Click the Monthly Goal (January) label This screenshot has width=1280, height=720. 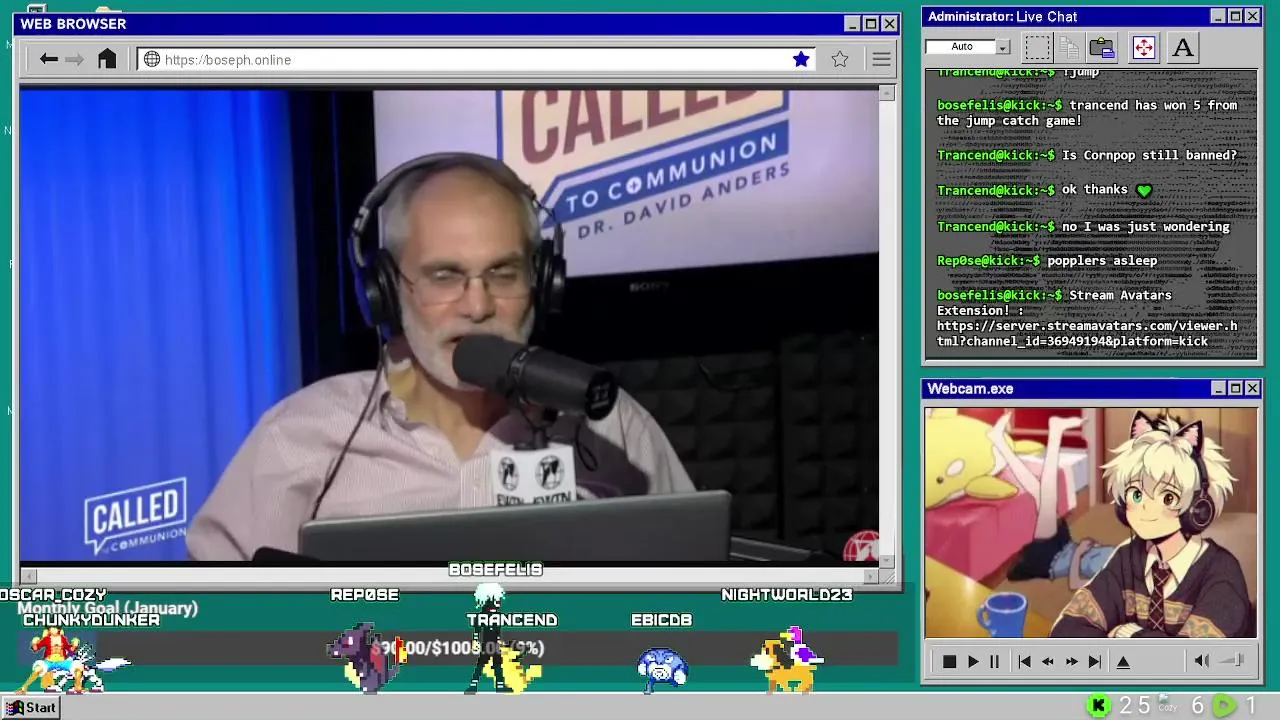[x=107, y=608]
